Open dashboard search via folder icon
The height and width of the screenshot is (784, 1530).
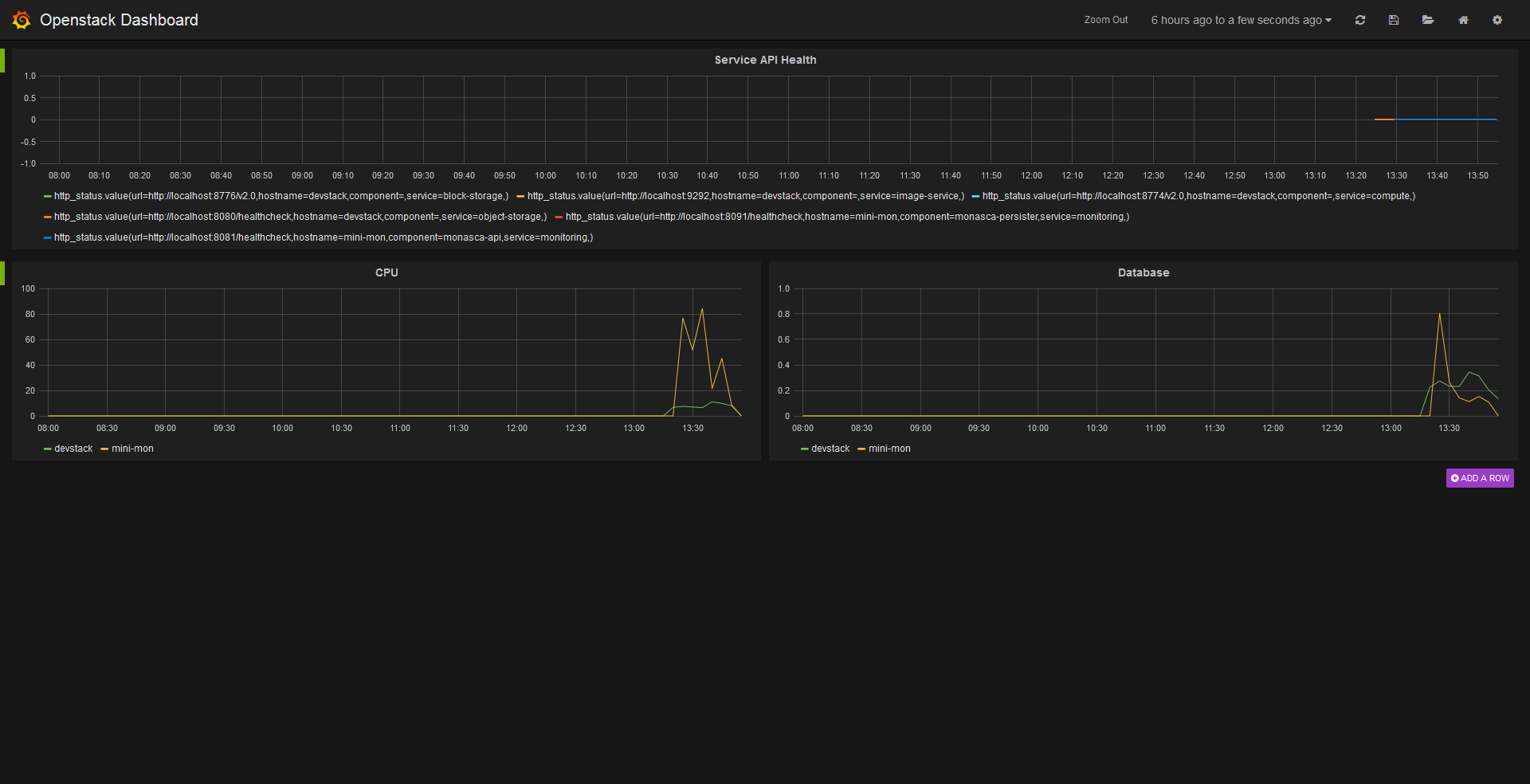point(1428,20)
